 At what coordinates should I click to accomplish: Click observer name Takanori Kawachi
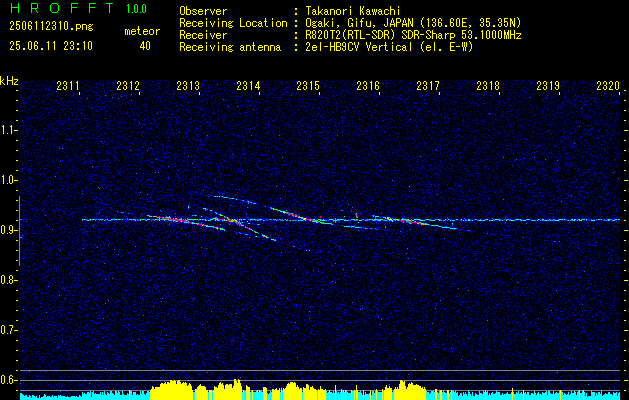tap(353, 11)
